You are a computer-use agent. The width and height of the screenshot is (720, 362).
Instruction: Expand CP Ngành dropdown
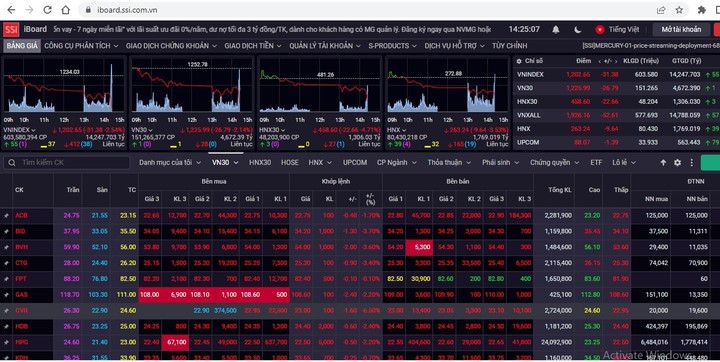click(397, 162)
